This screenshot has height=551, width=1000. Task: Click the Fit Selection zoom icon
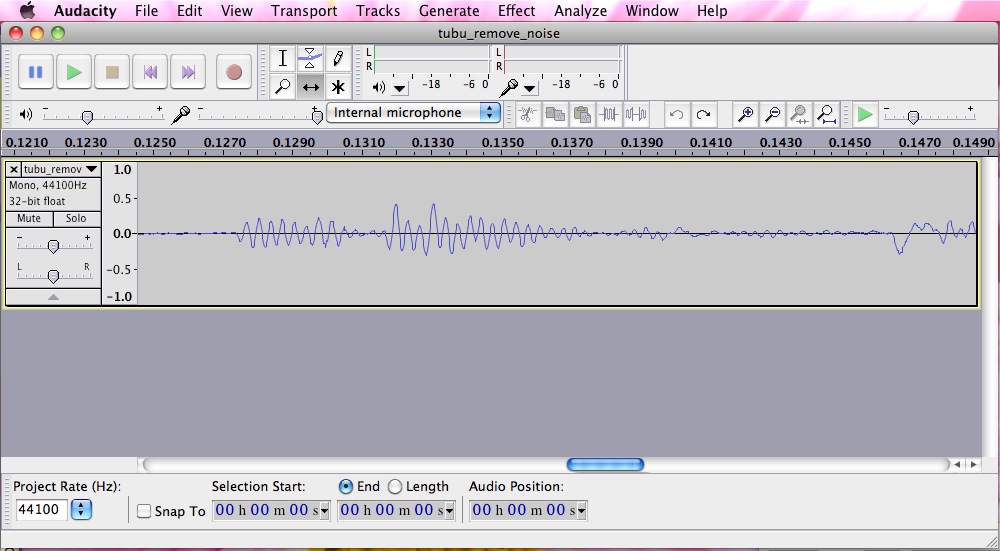pyautogui.click(x=799, y=114)
